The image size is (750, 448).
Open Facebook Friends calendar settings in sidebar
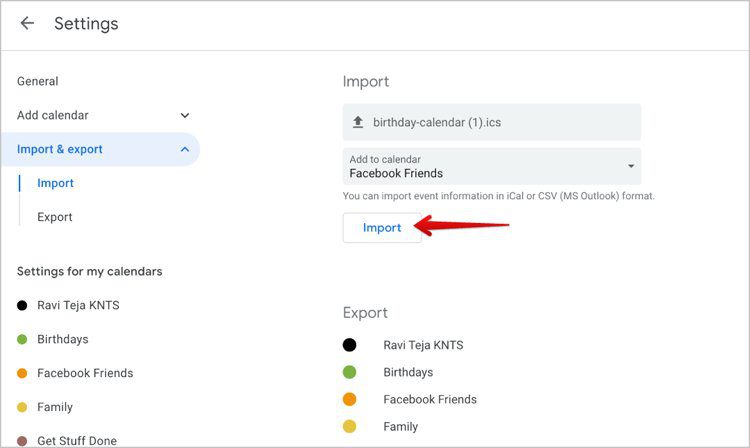pyautogui.click(x=85, y=373)
